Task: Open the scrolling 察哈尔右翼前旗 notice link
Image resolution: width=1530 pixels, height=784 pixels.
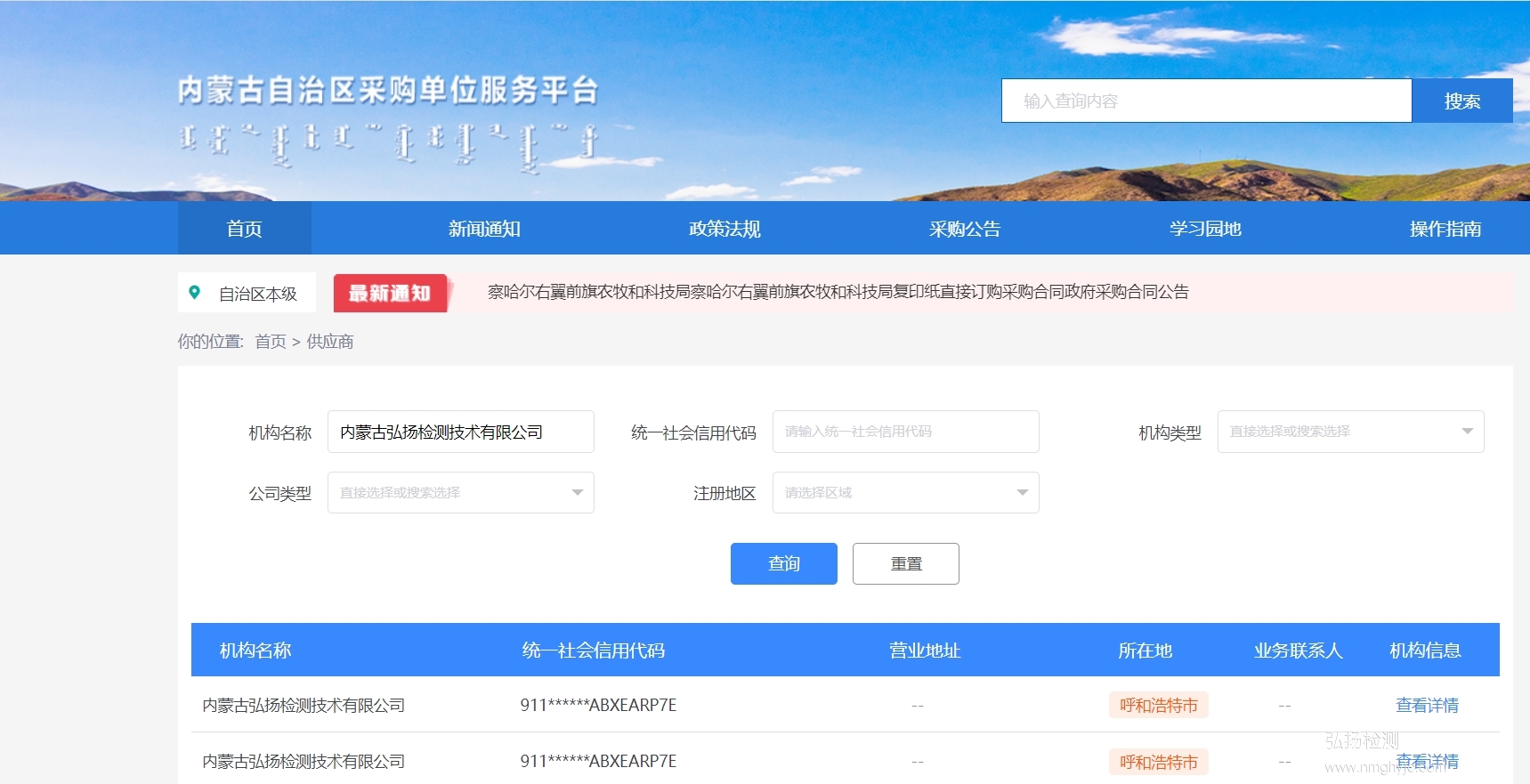Action: (838, 292)
